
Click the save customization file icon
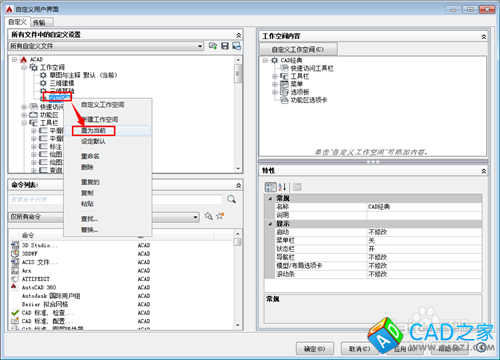tap(225, 46)
